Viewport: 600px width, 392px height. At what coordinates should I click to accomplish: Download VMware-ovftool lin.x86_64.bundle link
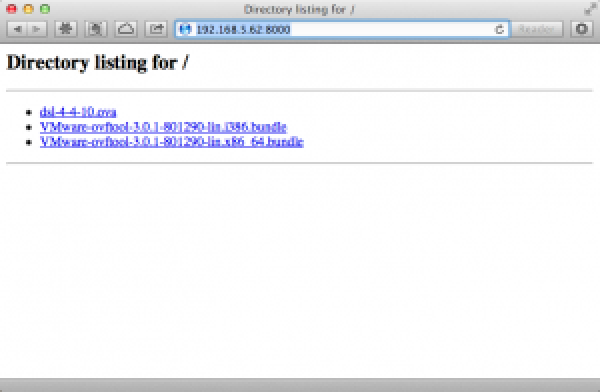coord(172,142)
